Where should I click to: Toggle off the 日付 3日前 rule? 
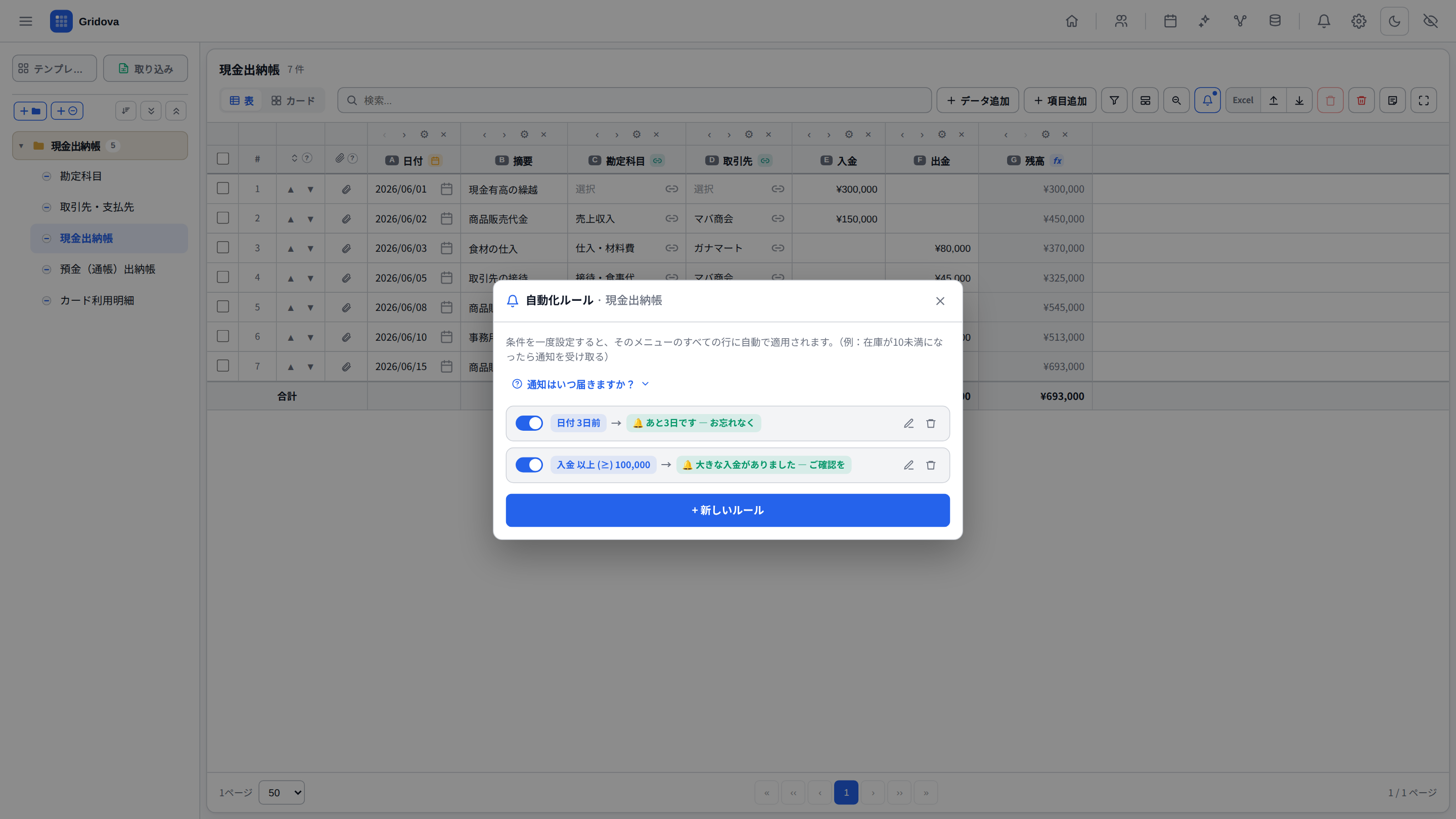[529, 423]
